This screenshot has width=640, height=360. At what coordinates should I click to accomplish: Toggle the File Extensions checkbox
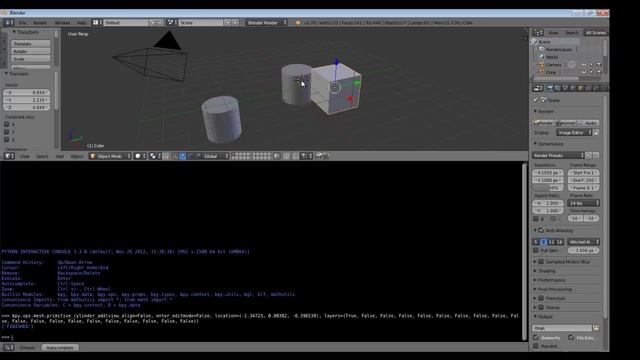pyautogui.click(x=571, y=338)
